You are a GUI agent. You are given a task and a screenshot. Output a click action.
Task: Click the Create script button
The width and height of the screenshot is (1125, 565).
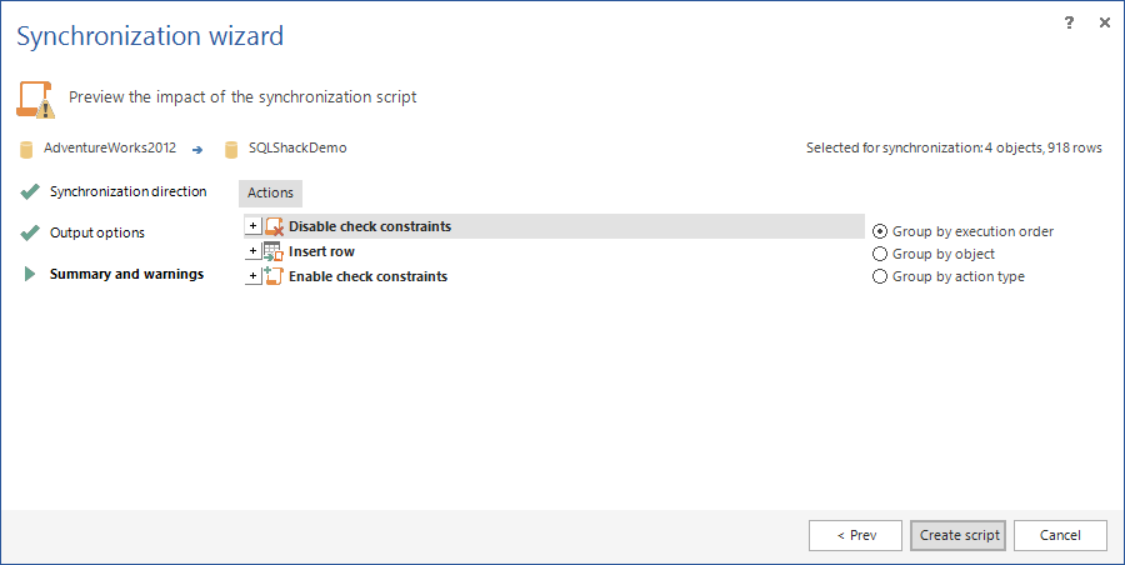tap(959, 535)
